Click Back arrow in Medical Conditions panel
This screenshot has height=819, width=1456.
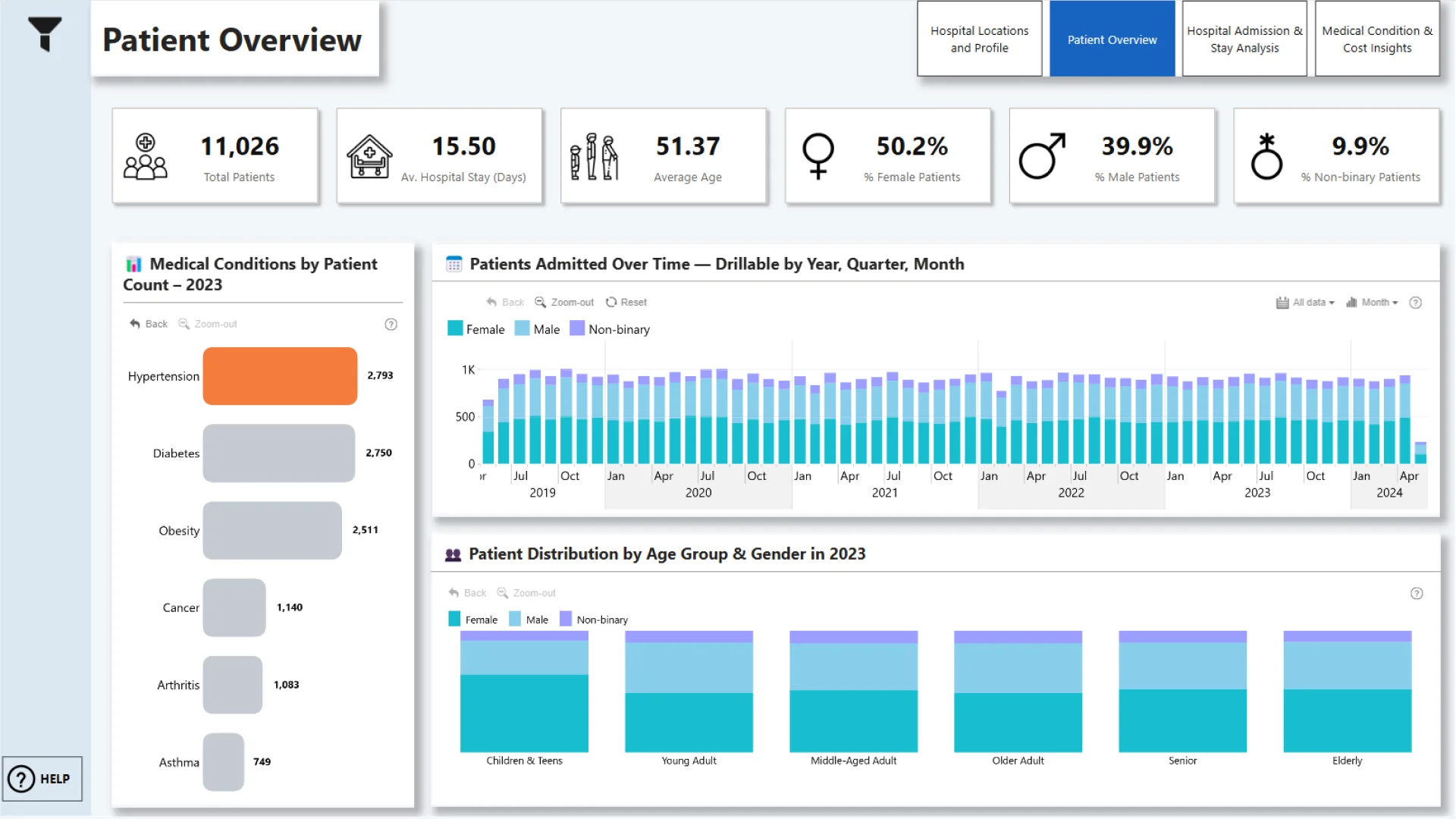tap(135, 324)
